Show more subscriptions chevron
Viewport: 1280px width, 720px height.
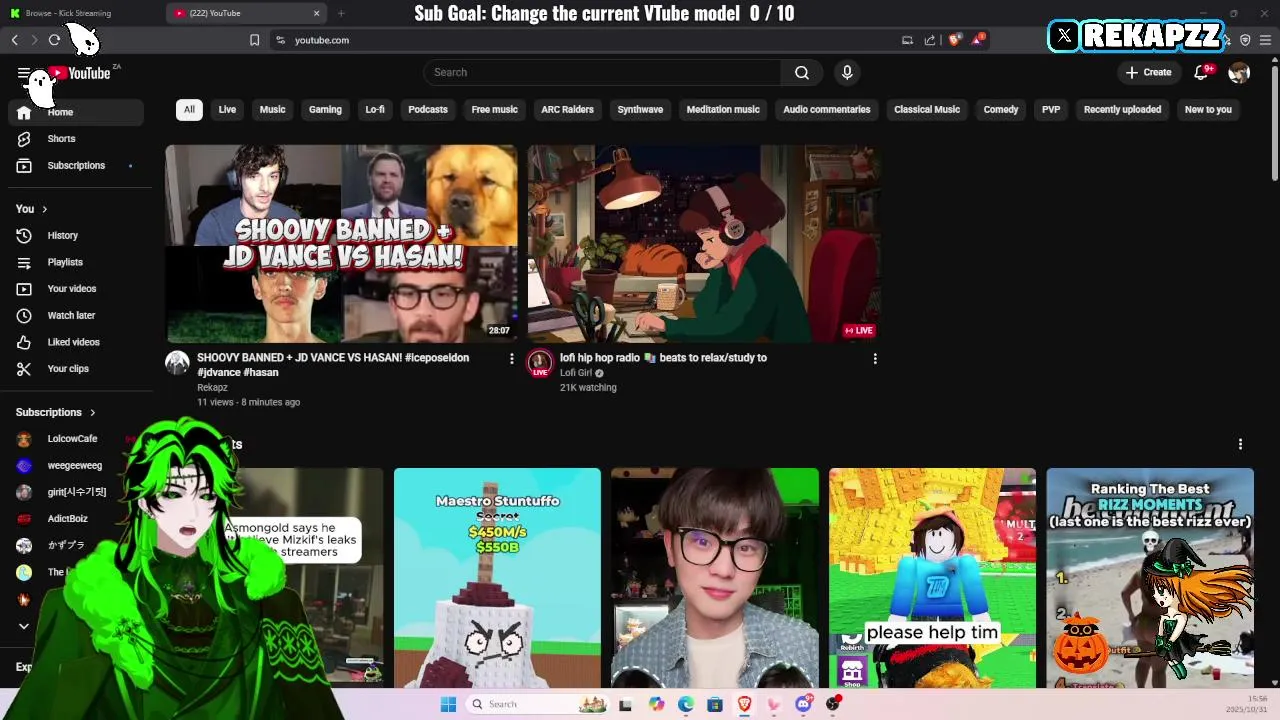click(x=24, y=626)
